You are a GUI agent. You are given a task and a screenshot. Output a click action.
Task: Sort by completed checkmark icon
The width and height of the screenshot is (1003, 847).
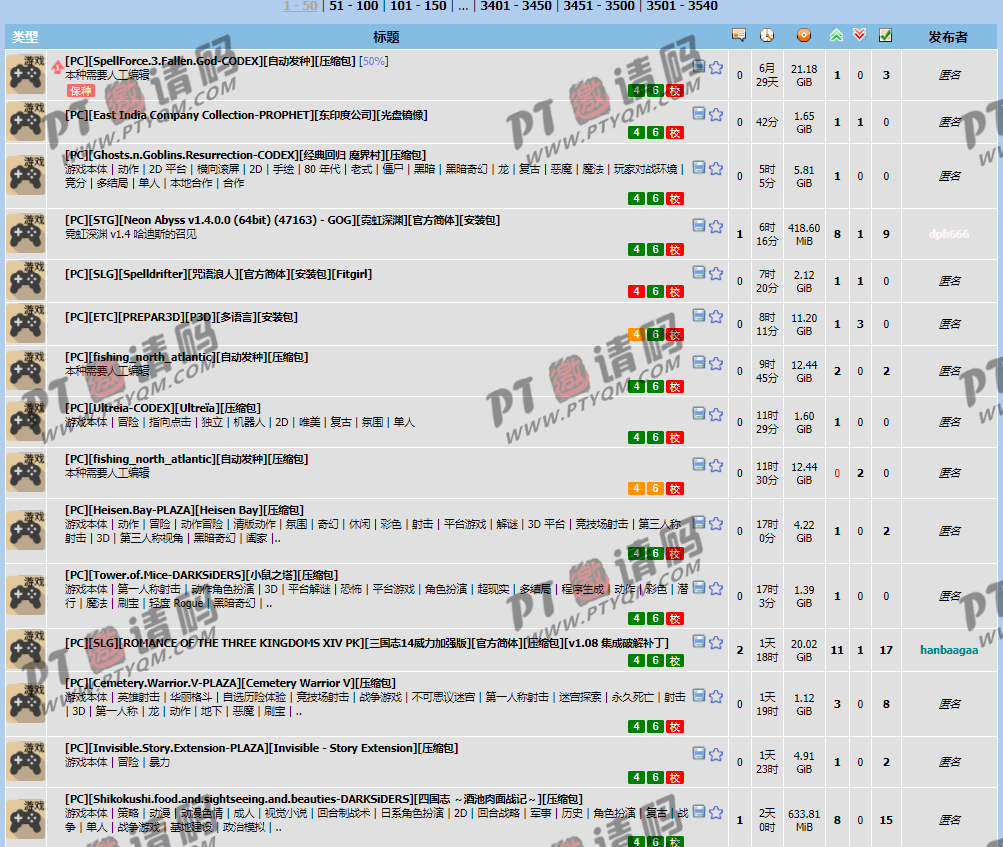coord(886,35)
